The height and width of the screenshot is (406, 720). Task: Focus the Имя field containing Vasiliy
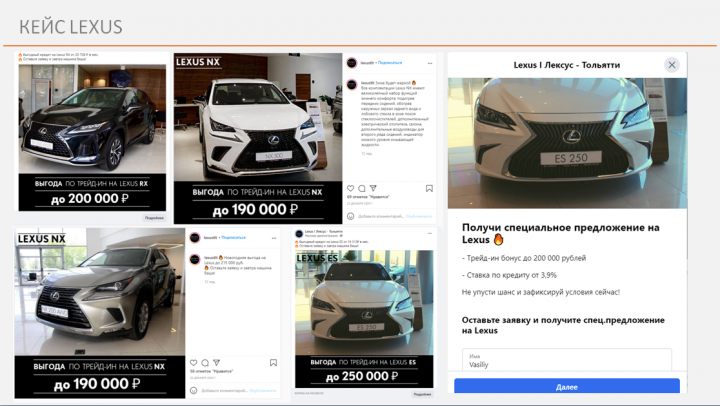(567, 360)
